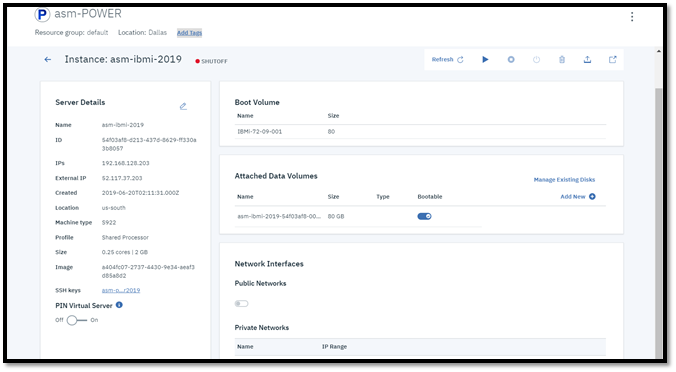The width and height of the screenshot is (676, 372).
Task: Click the size value 0.25 cores | 2 GB
Action: tap(125, 253)
